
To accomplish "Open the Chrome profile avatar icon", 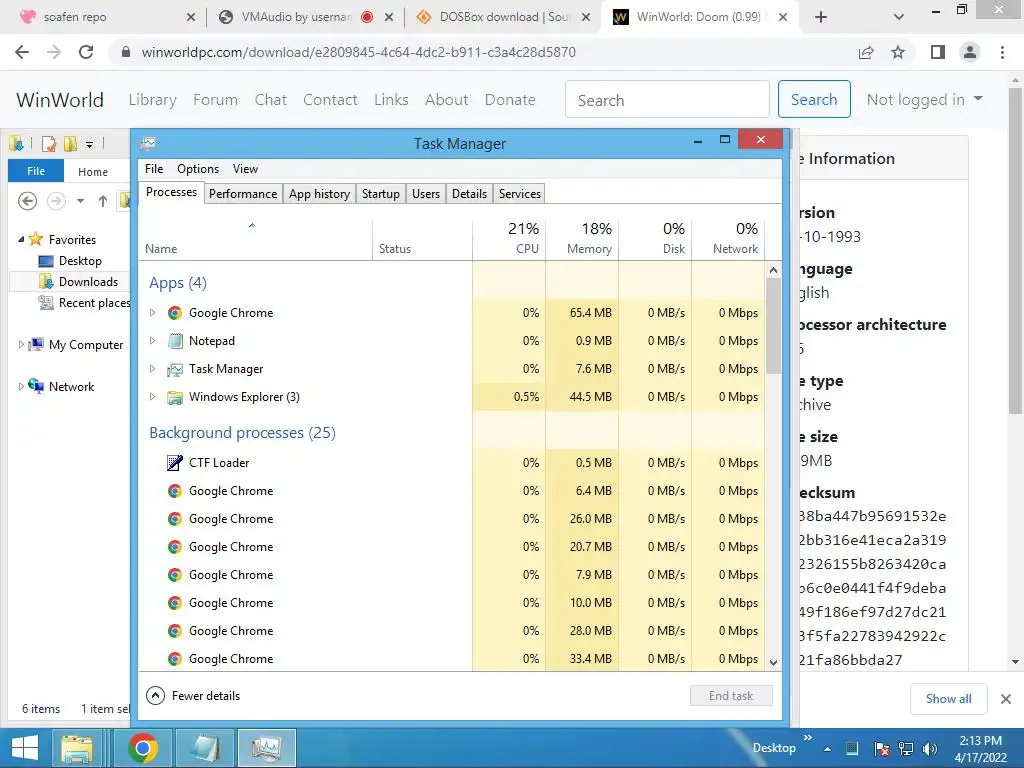I will (970, 52).
